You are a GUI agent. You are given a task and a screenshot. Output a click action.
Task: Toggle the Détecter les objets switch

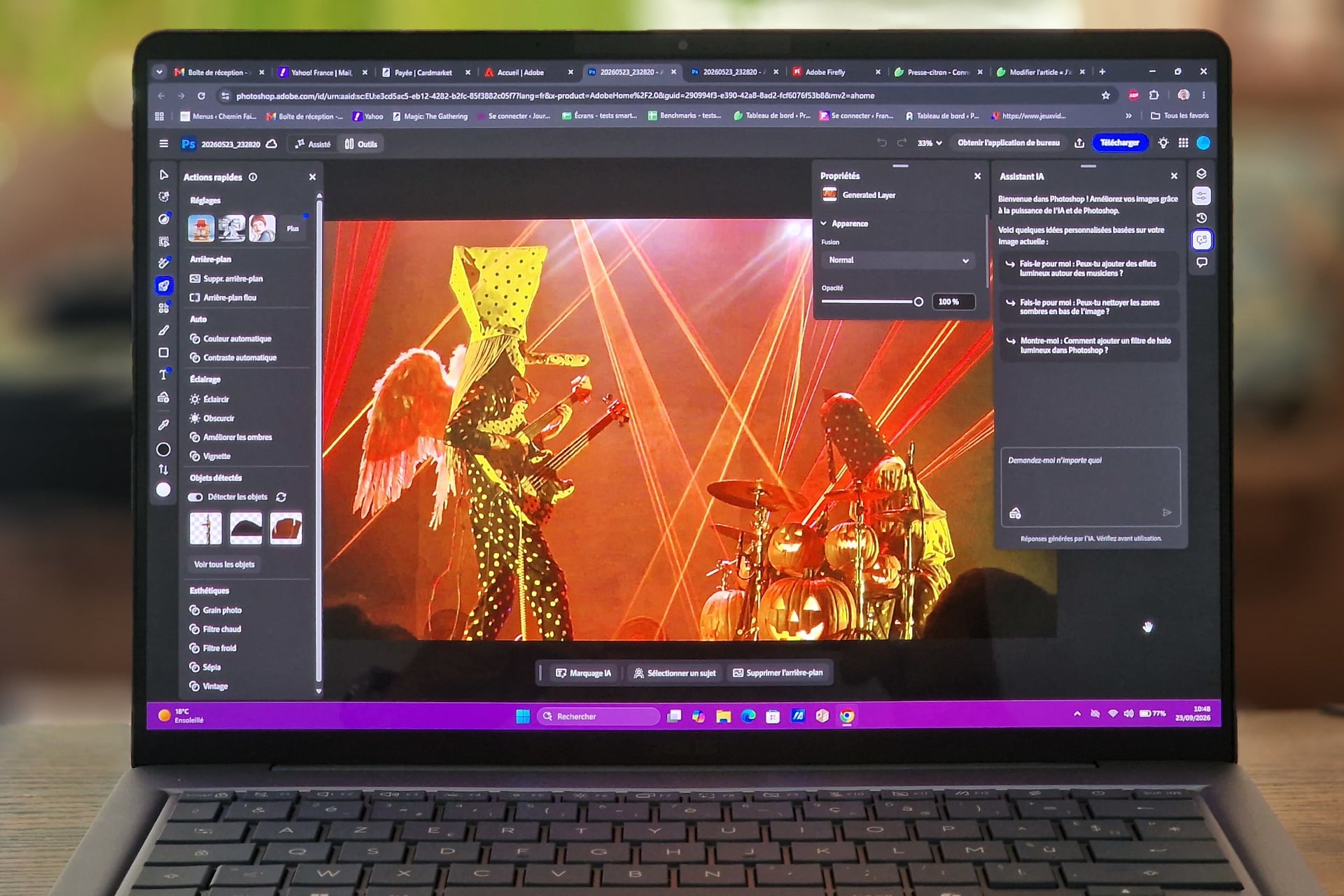click(195, 497)
